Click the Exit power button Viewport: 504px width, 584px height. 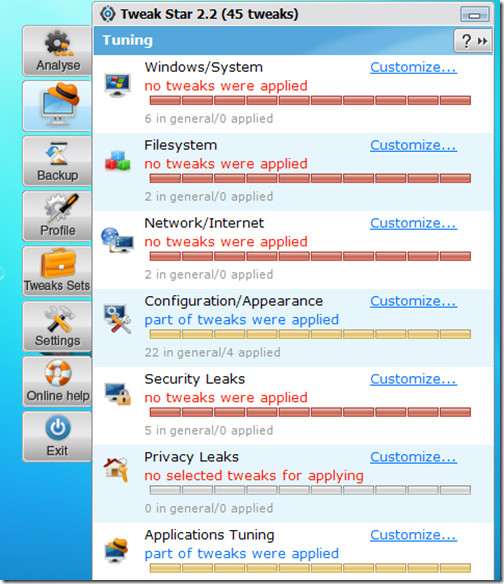57,437
